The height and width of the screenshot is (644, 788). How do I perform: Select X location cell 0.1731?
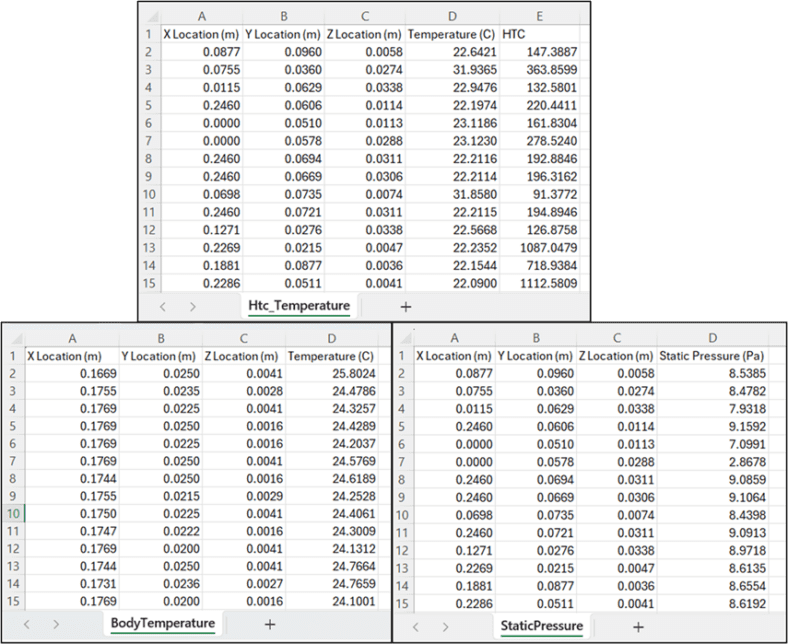click(x=72, y=584)
